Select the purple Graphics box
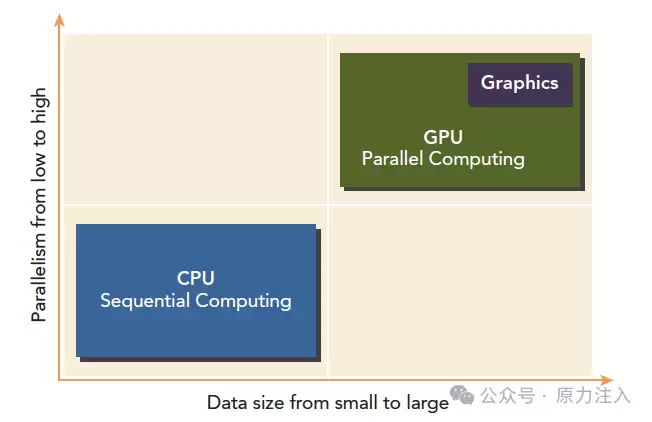 (x=520, y=84)
